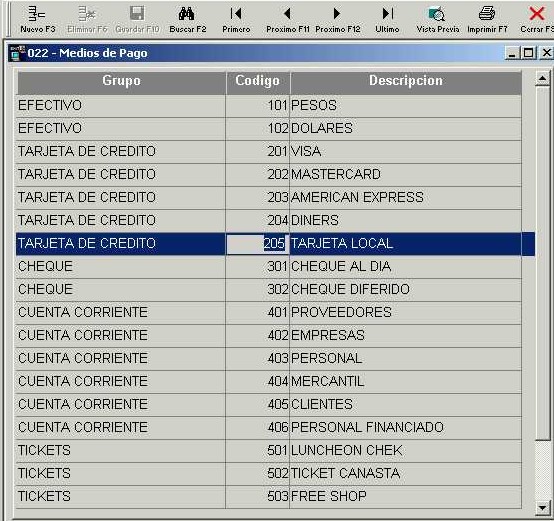
Task: Maximize the Medios de Pago window
Action: (x=528, y=53)
